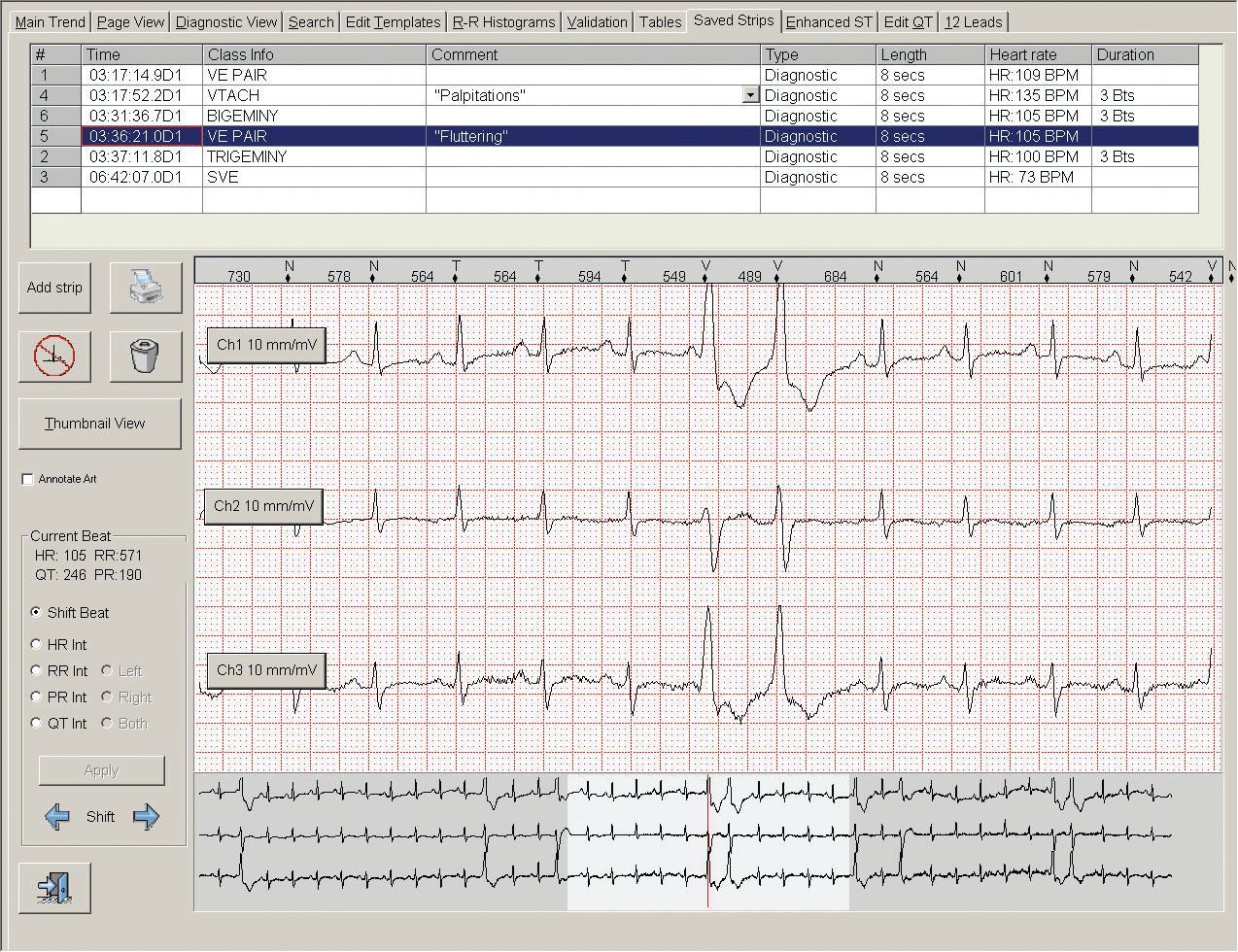Click the crossed-out caliper icon button
The image size is (1238, 952).
pyautogui.click(x=54, y=356)
